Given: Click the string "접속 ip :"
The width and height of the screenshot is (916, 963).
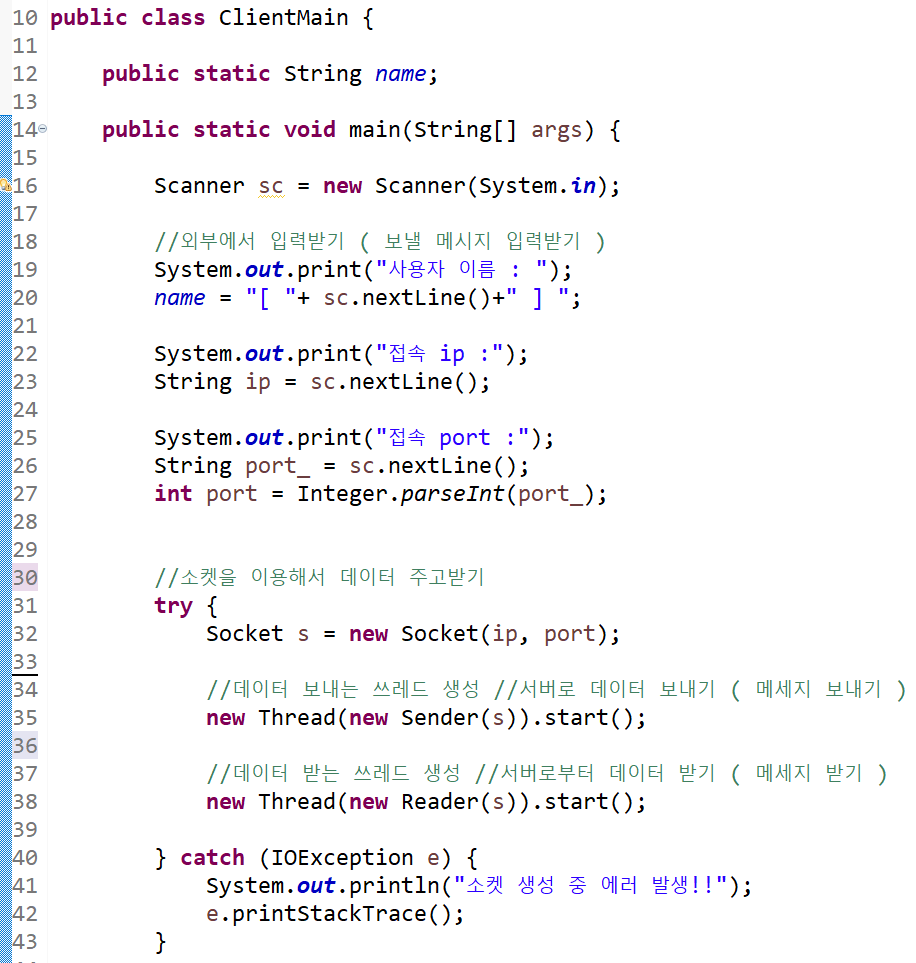Looking at the screenshot, I should point(439,354).
